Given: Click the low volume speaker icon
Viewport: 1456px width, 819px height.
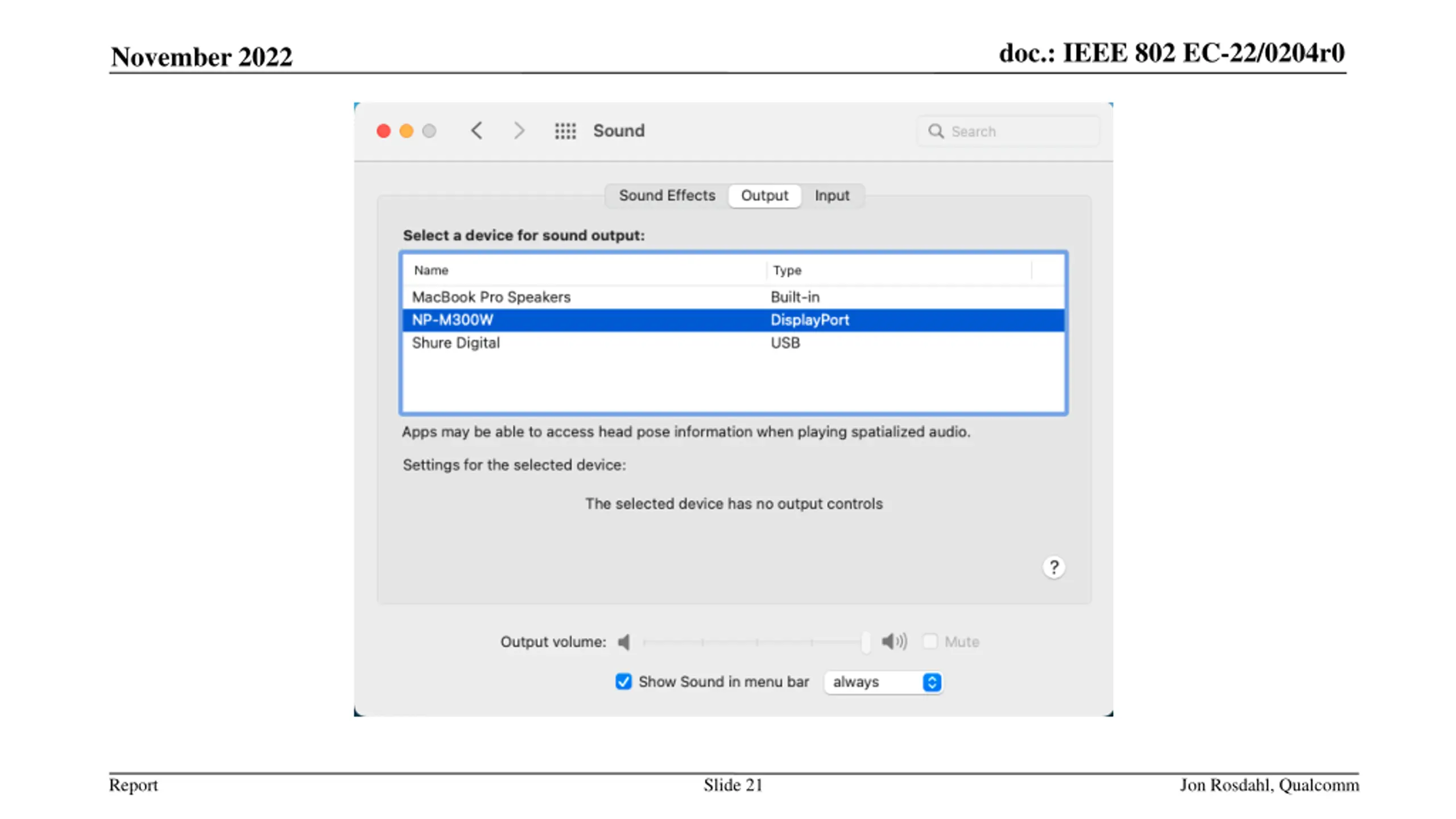Looking at the screenshot, I should [x=624, y=642].
